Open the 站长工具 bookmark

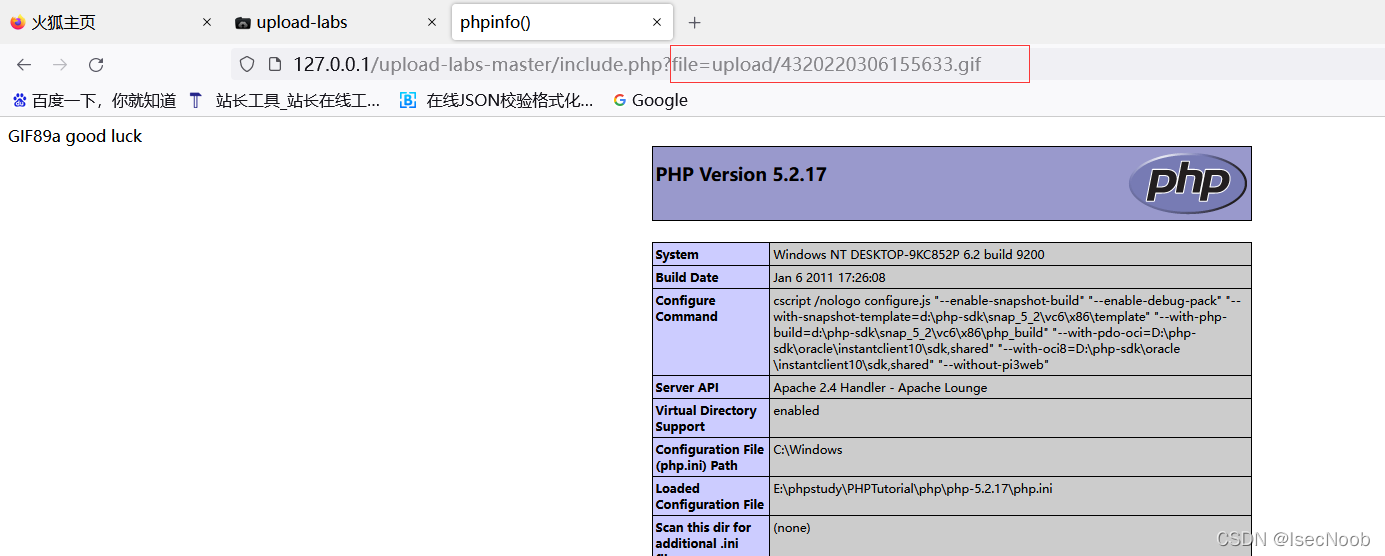pyautogui.click(x=284, y=100)
